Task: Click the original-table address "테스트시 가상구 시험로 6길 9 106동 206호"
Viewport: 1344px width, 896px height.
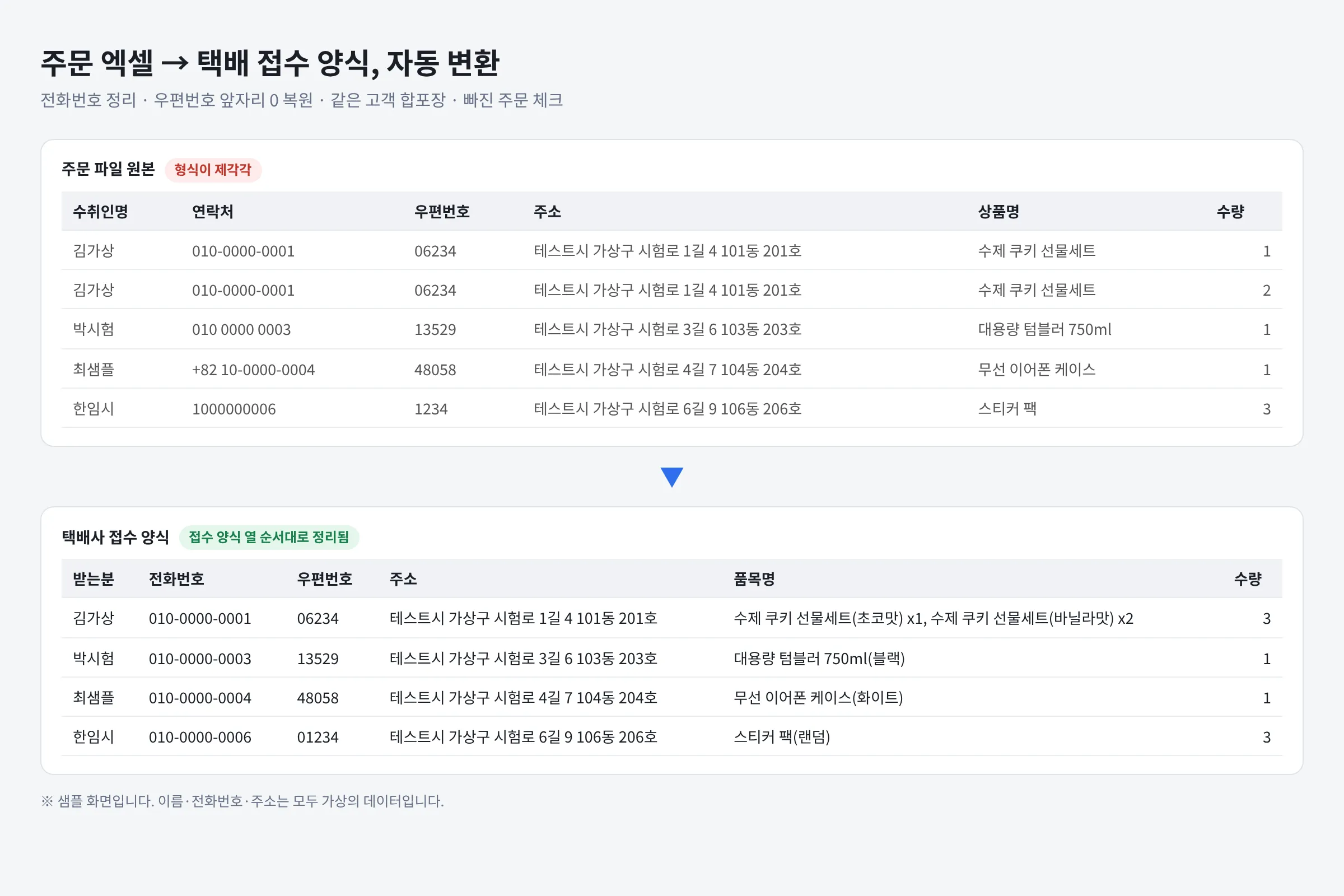Action: (668, 409)
